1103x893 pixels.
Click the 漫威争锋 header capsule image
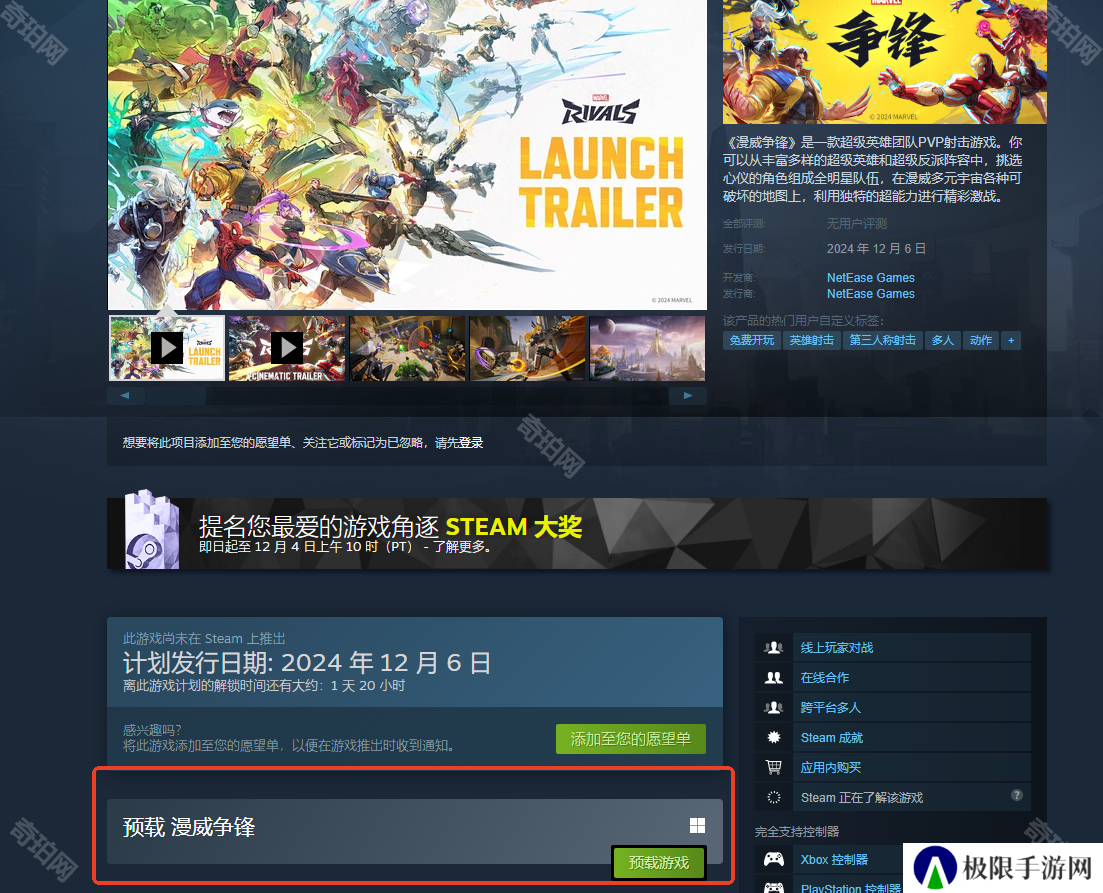pyautogui.click(x=885, y=62)
